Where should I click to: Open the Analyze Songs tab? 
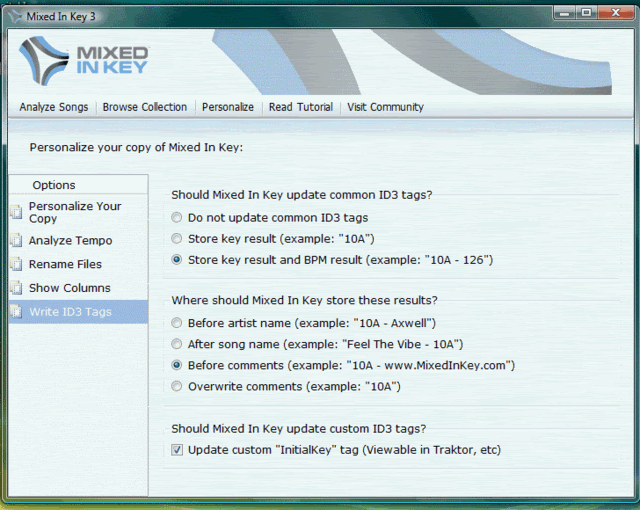pos(53,107)
